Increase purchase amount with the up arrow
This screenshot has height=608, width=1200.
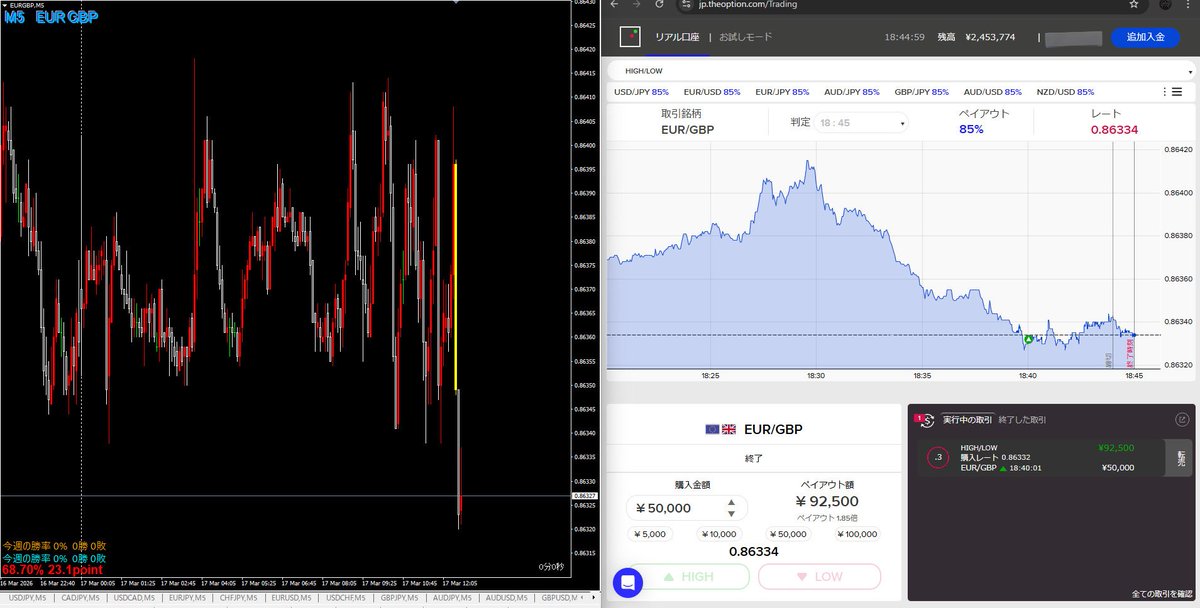pos(731,503)
